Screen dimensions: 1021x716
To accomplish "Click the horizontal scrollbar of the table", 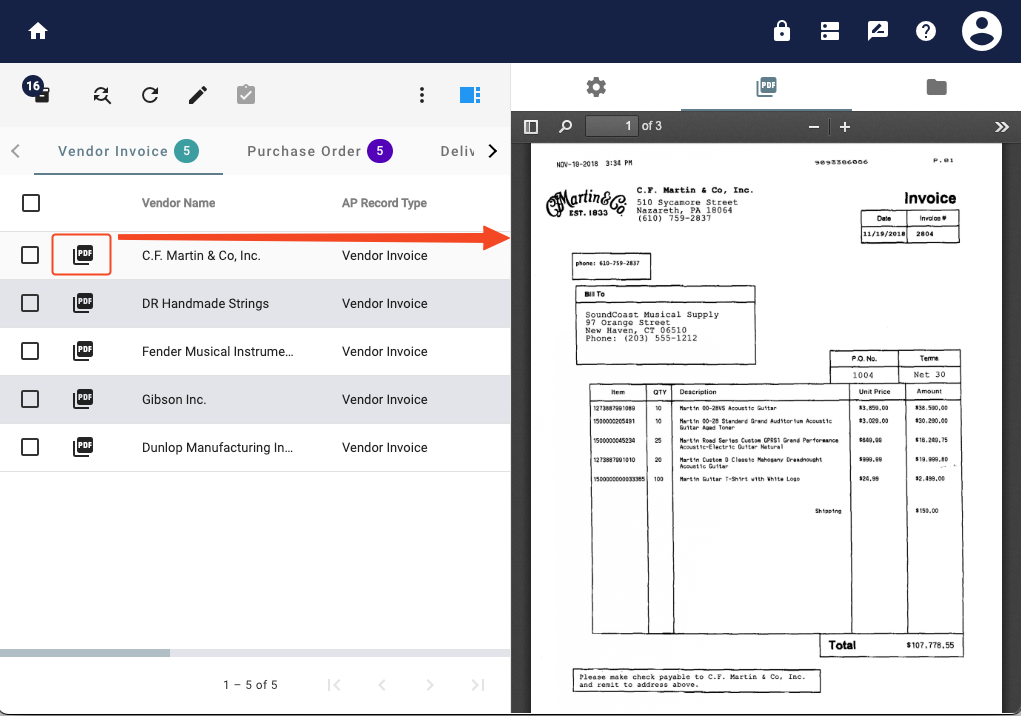I will [85, 653].
